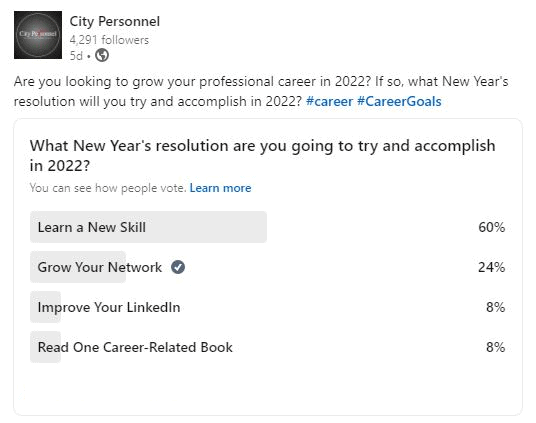Click the 8% result beside Read One Career-Related Book

(495, 347)
